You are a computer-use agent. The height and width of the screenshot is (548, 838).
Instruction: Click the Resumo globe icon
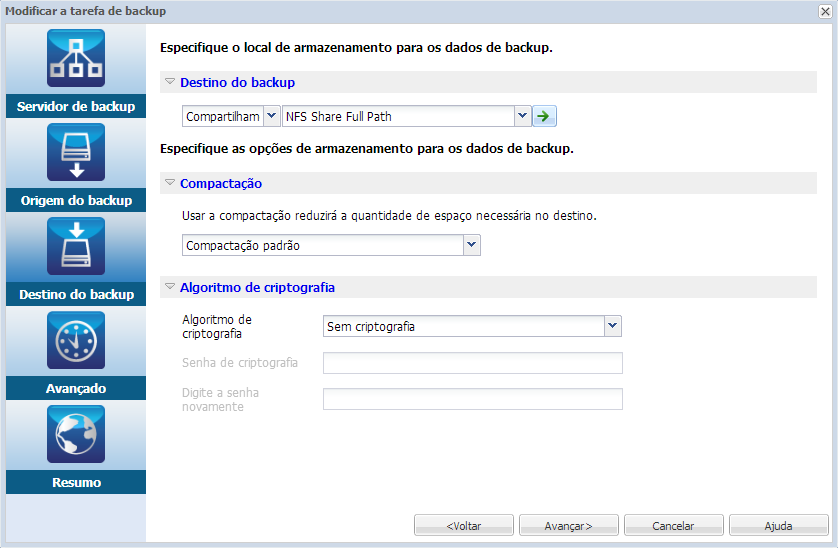click(76, 434)
